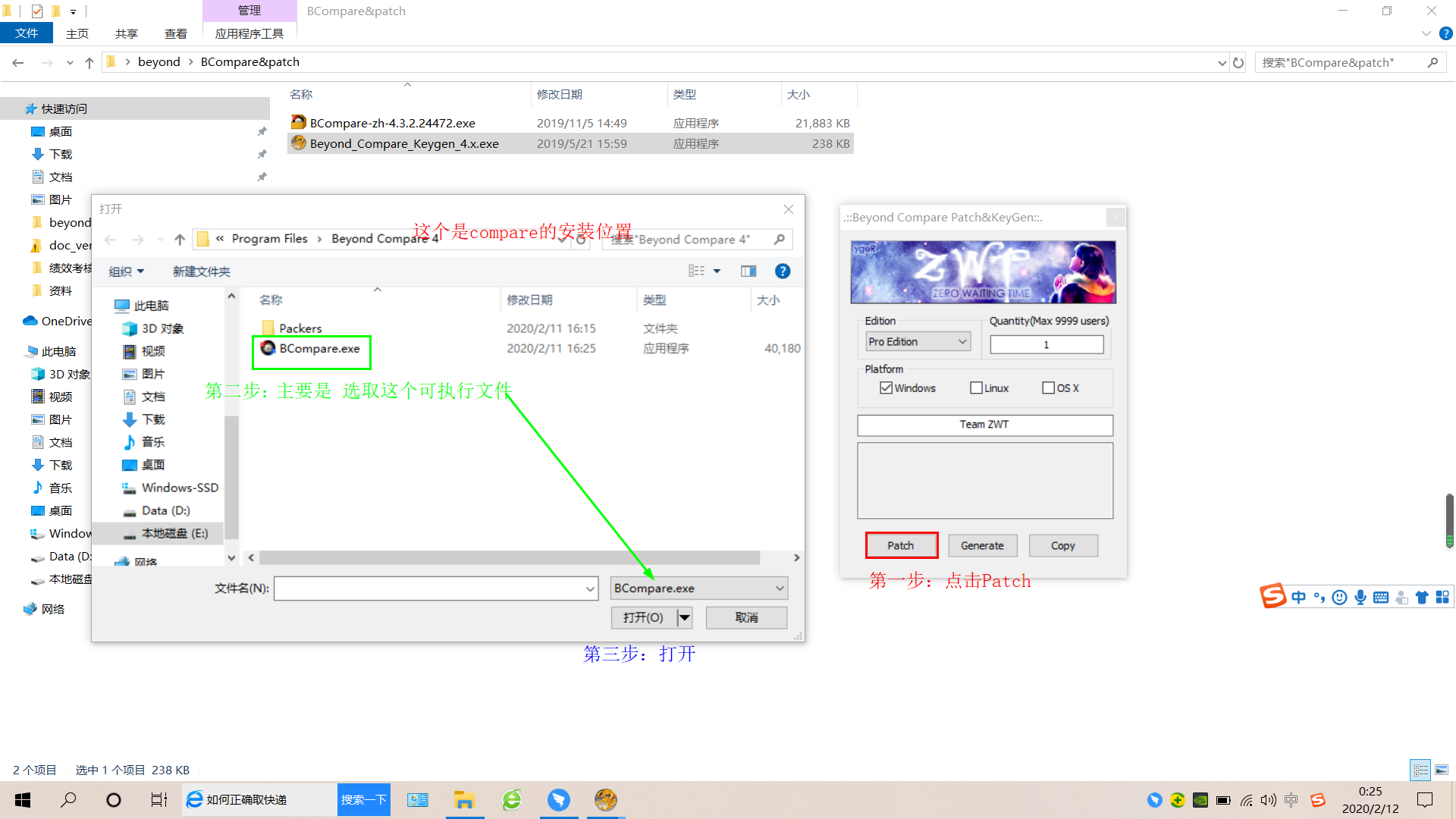This screenshot has height=819, width=1456.
Task: Open the 文件 menu in Explorer
Action: 27,33
